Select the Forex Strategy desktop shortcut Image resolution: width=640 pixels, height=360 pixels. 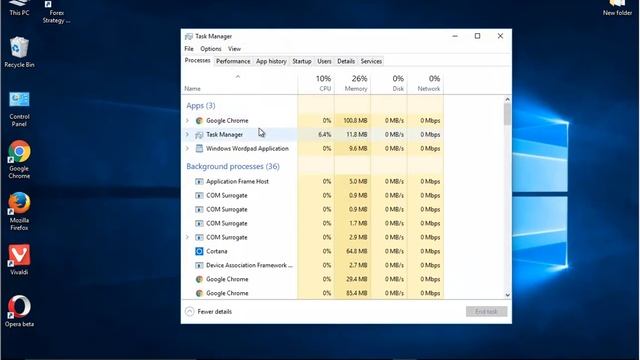coord(56,12)
